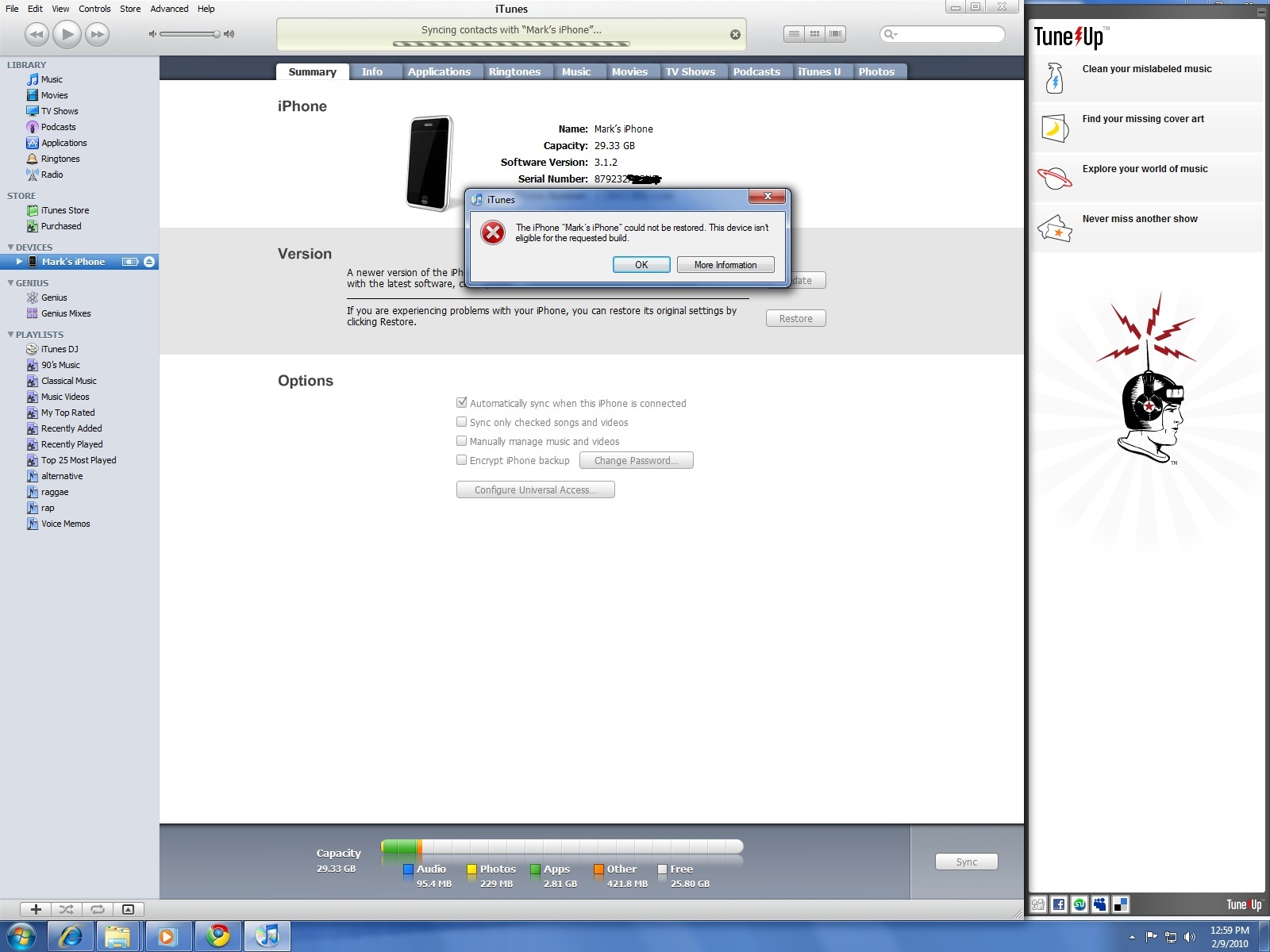The width and height of the screenshot is (1270, 952).
Task: Cancel syncing with the X icon
Action: 735,34
